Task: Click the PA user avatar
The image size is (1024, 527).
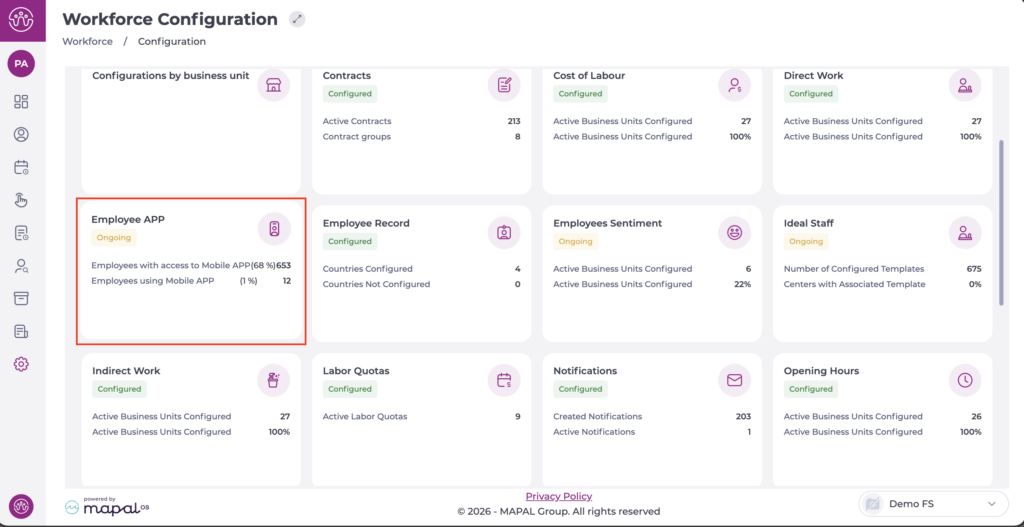Action: [21, 64]
